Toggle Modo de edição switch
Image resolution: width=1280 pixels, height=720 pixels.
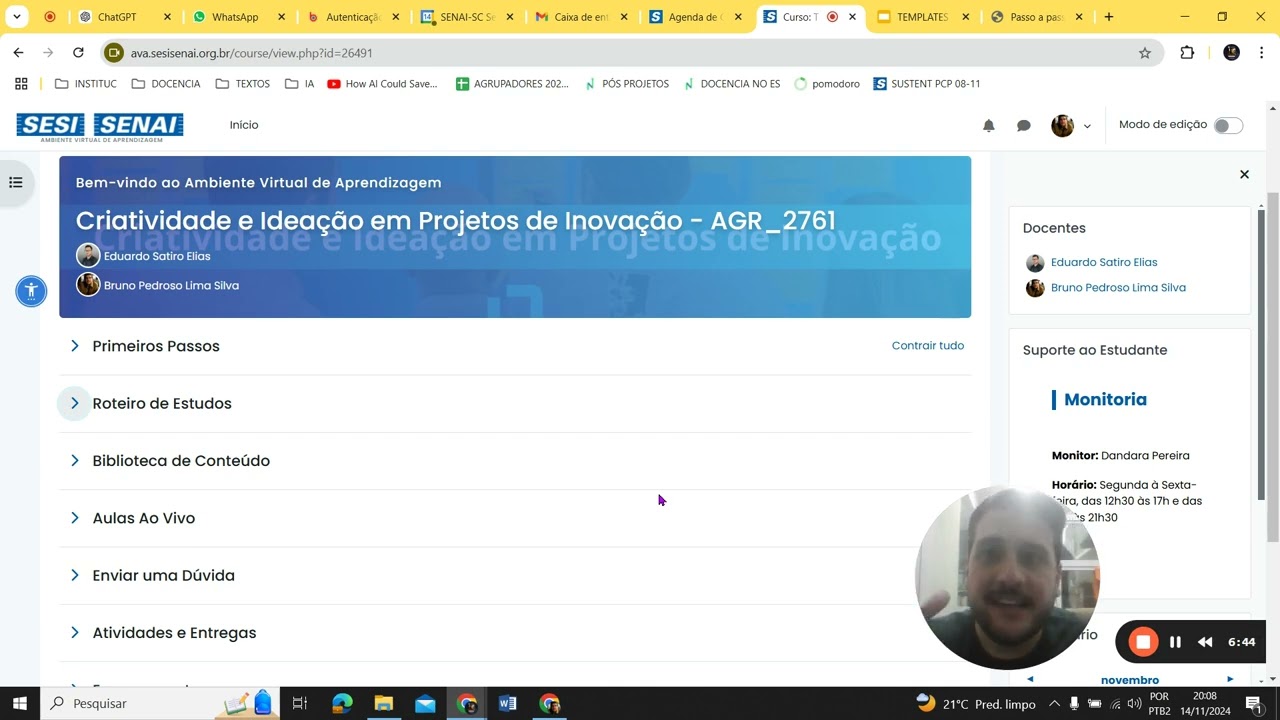tap(1228, 125)
